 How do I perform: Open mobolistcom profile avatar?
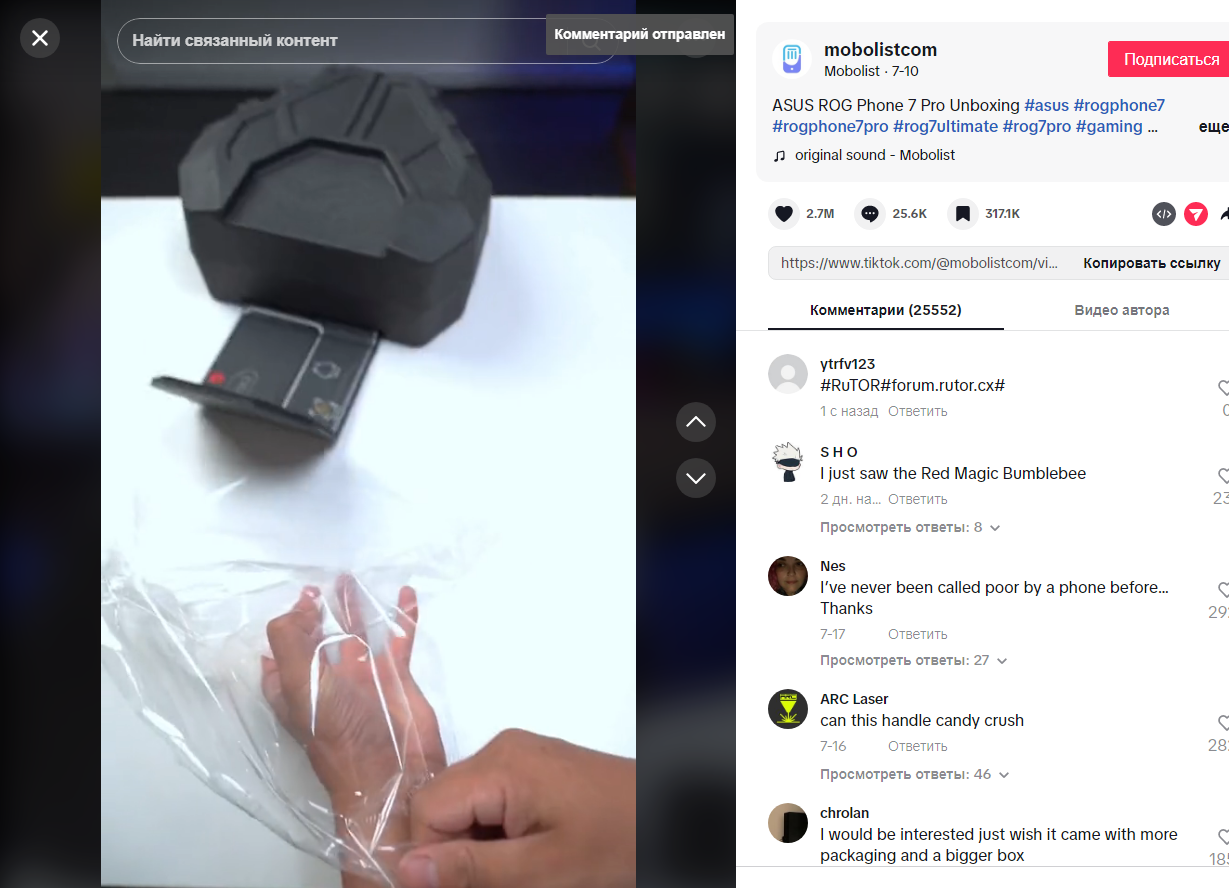click(791, 59)
